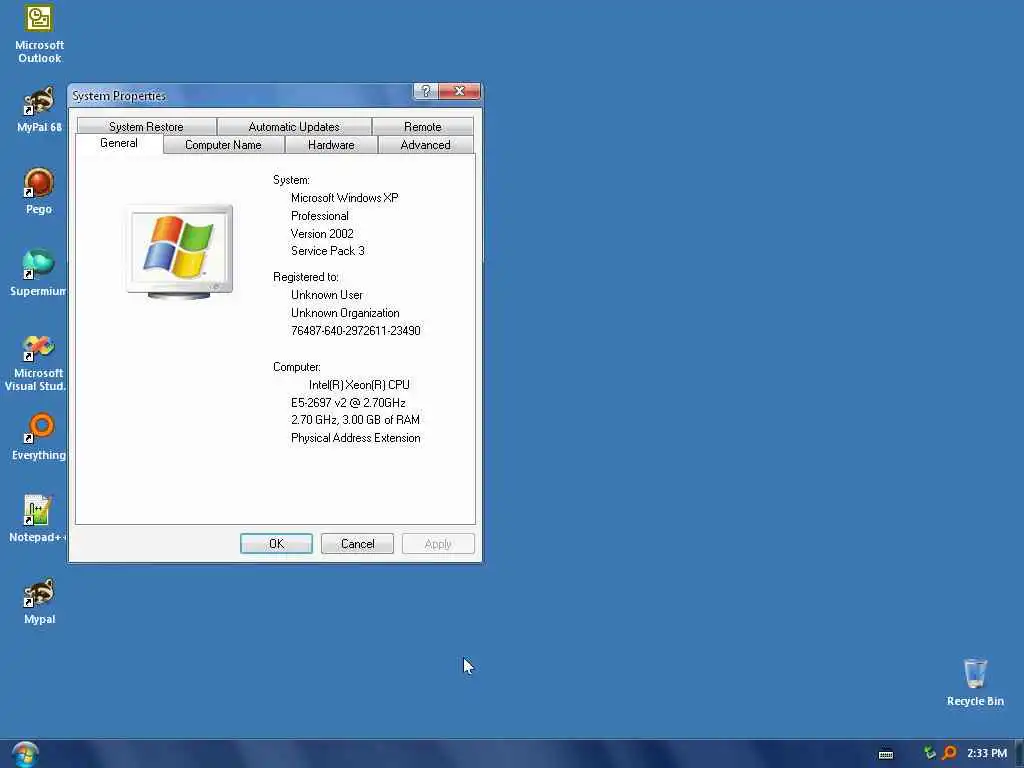The image size is (1024, 768).
Task: Open the Computer Name tab
Action: pyautogui.click(x=223, y=145)
